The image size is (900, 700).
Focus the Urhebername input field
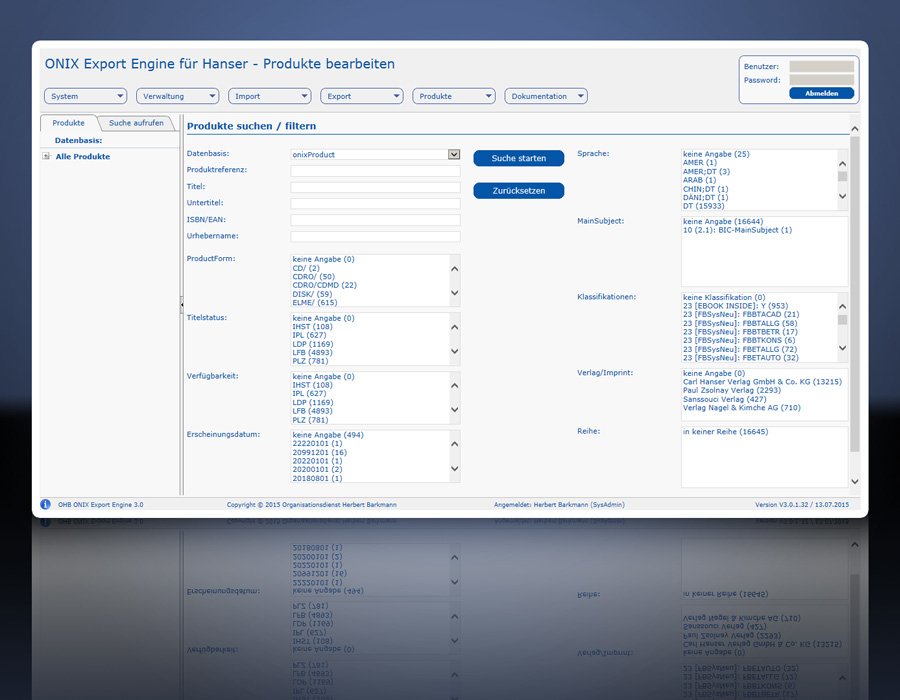click(375, 236)
